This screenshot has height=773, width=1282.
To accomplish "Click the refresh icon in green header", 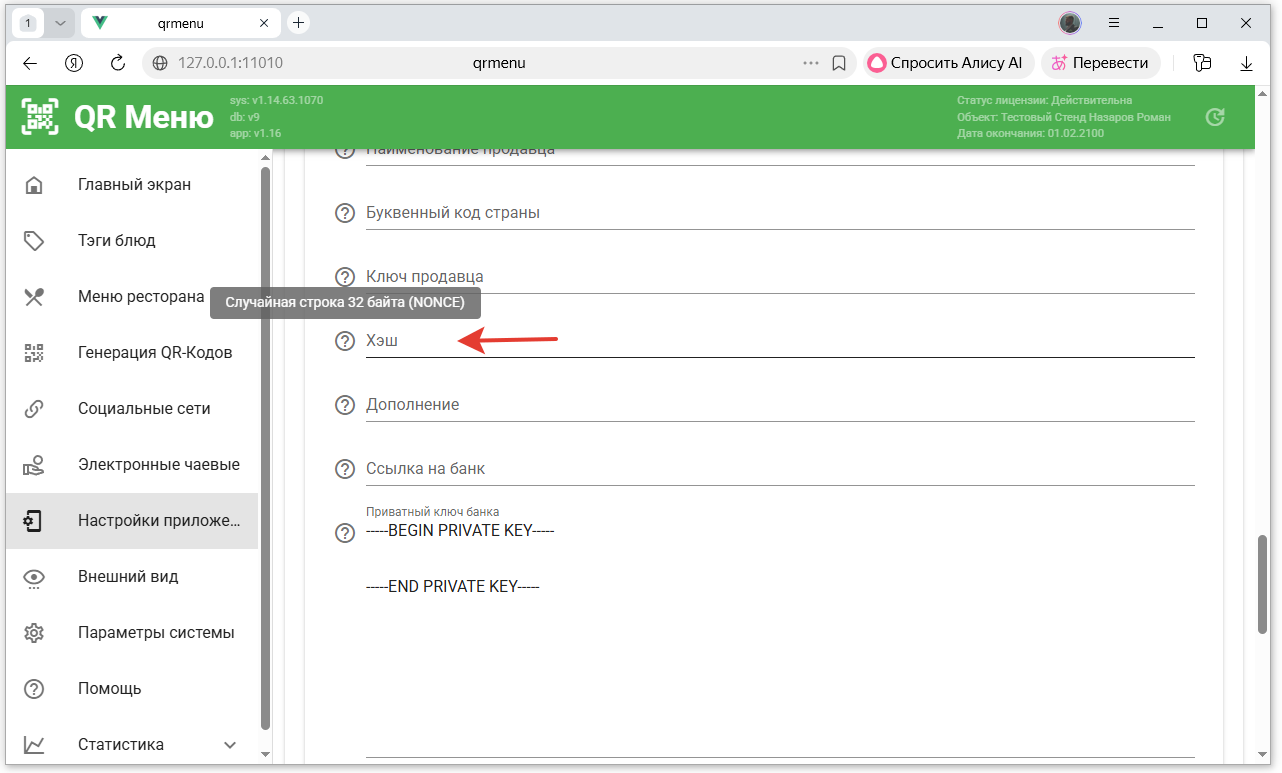I will pos(1215,117).
